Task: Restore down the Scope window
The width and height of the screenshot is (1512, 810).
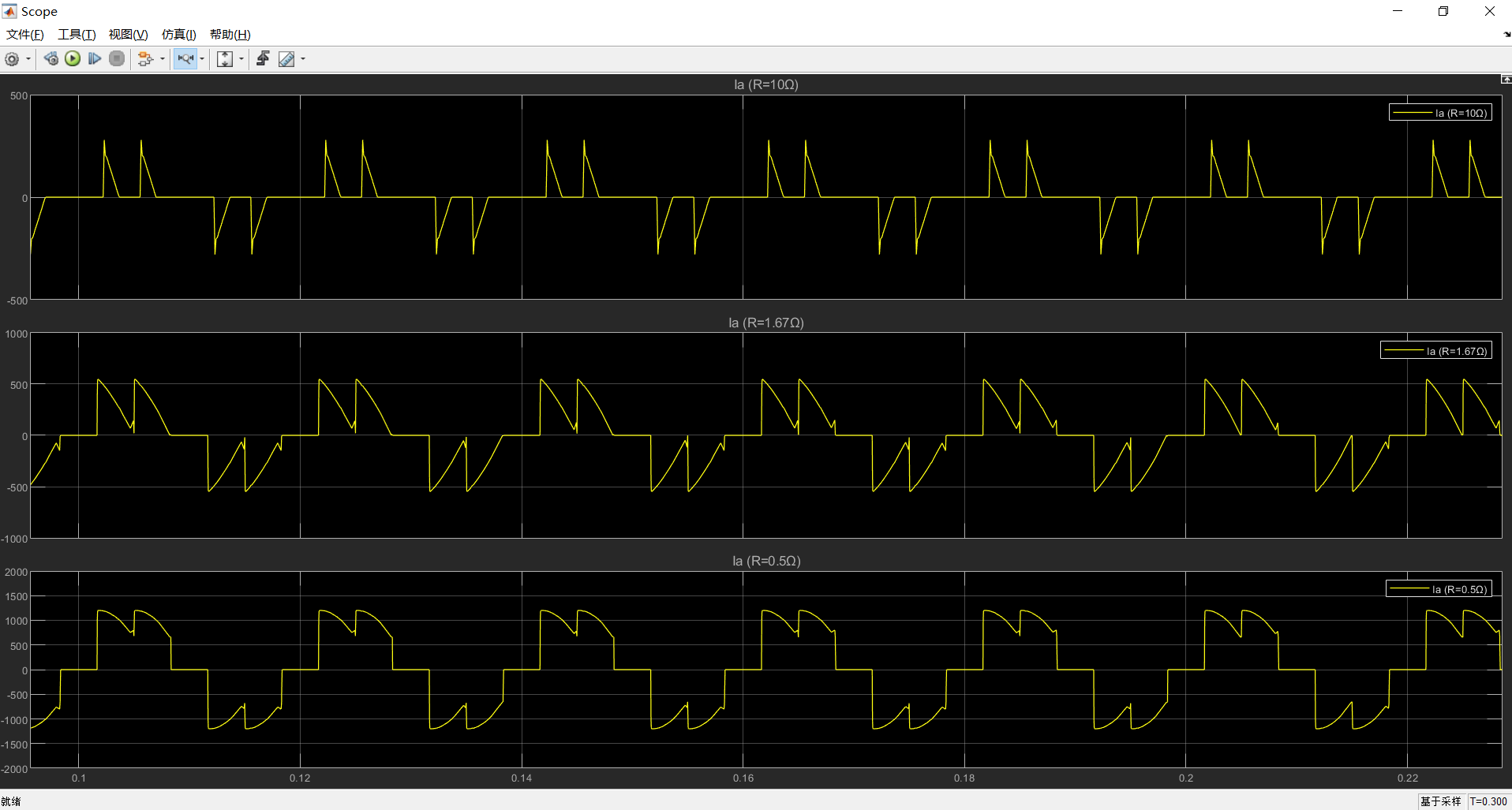Action: (x=1443, y=11)
